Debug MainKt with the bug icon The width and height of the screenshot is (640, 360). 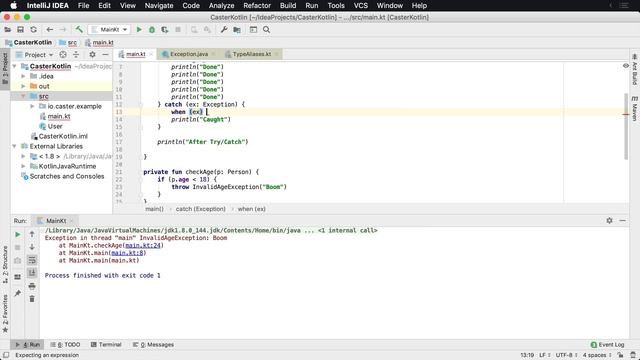152,29
